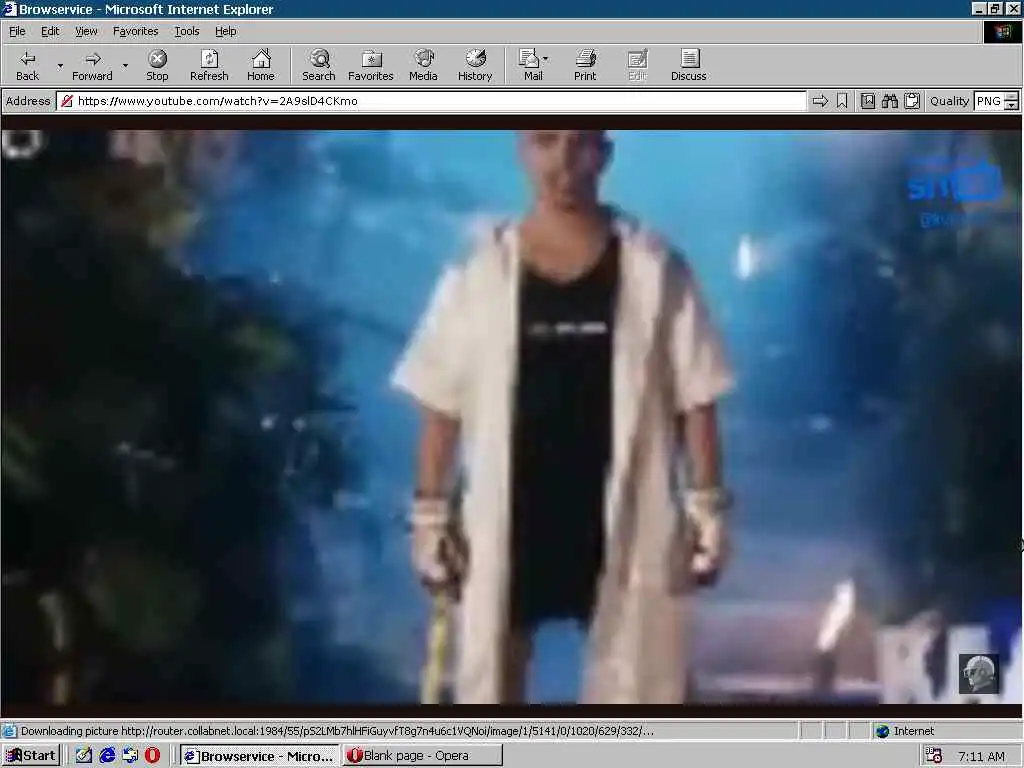Open the File menu

(17, 31)
